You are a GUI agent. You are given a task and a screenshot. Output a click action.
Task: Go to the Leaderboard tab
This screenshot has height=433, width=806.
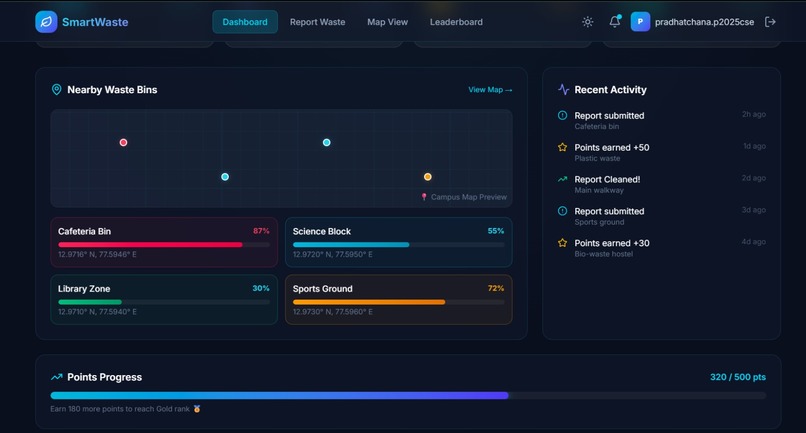(x=456, y=22)
